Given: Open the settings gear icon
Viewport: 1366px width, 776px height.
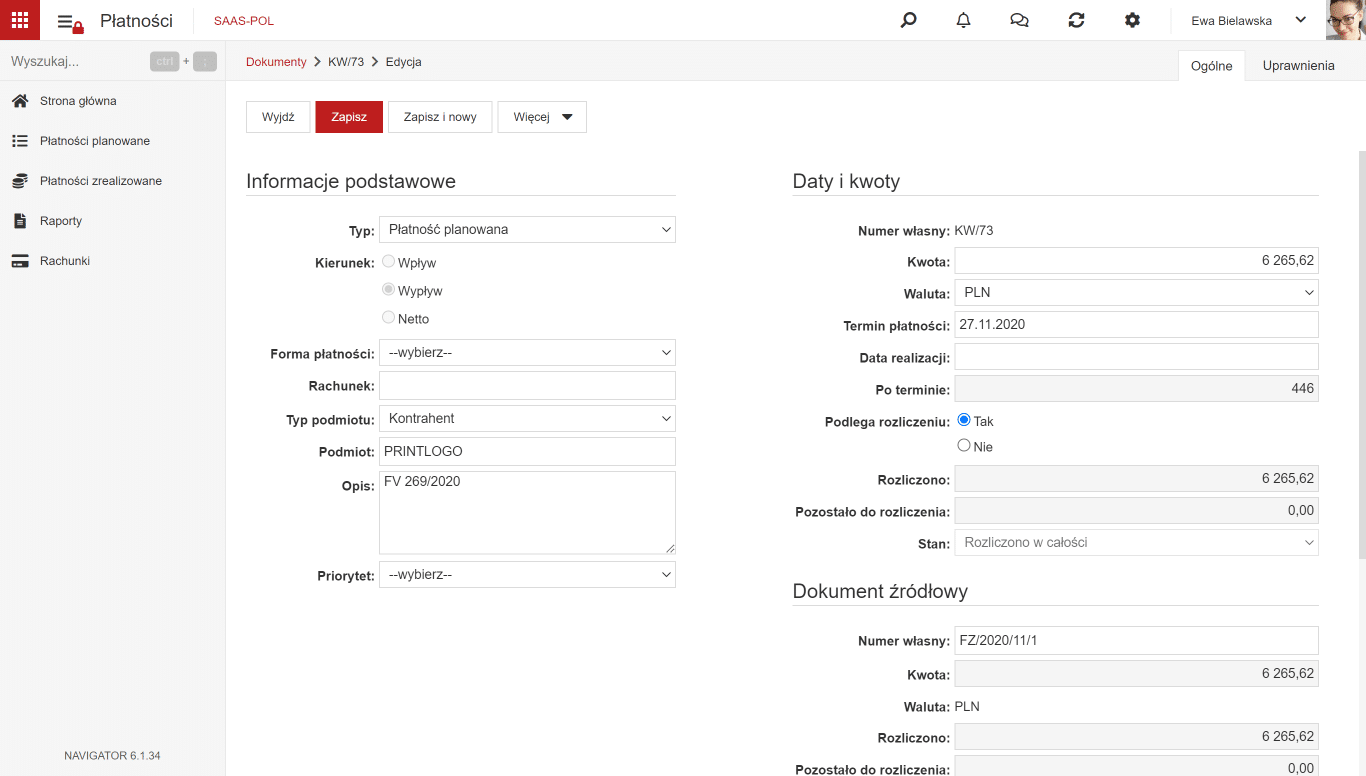Looking at the screenshot, I should (1132, 20).
